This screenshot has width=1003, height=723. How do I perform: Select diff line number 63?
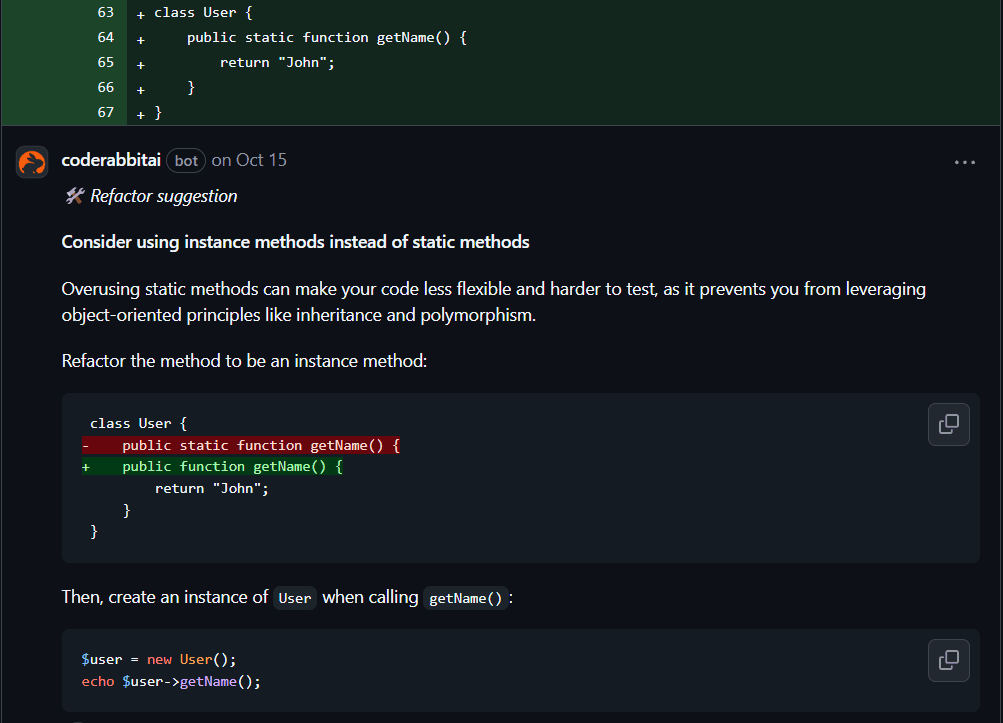coord(105,12)
